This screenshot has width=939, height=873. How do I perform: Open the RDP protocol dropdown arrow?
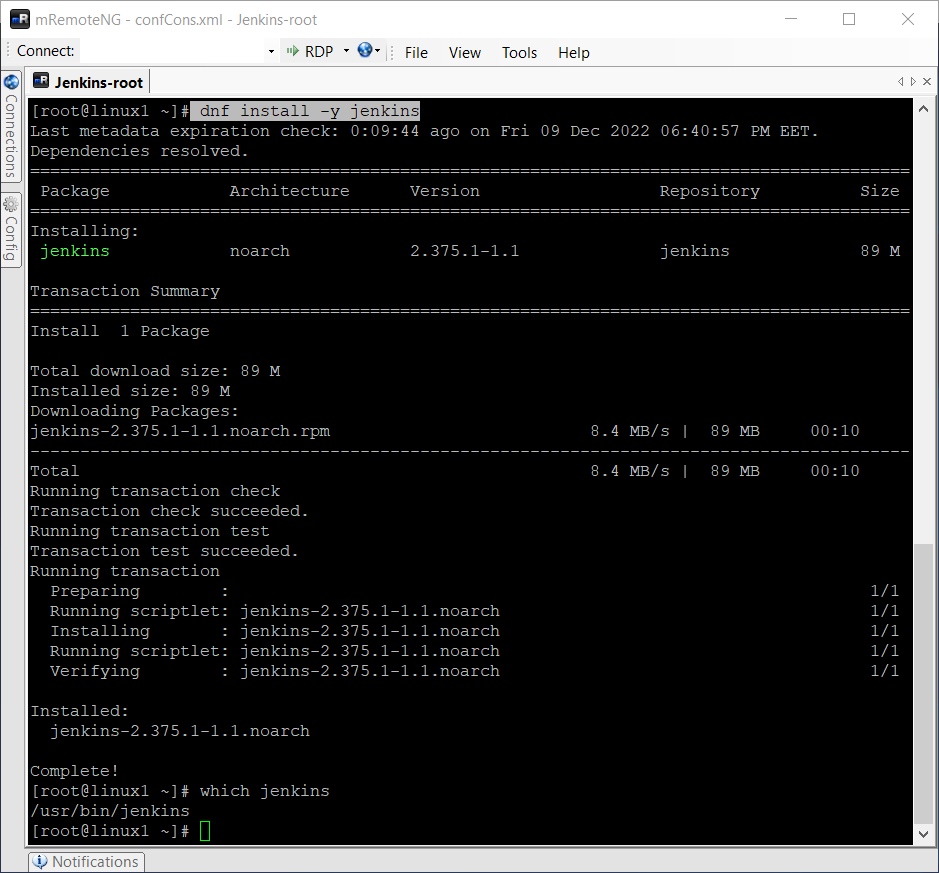pyautogui.click(x=346, y=51)
